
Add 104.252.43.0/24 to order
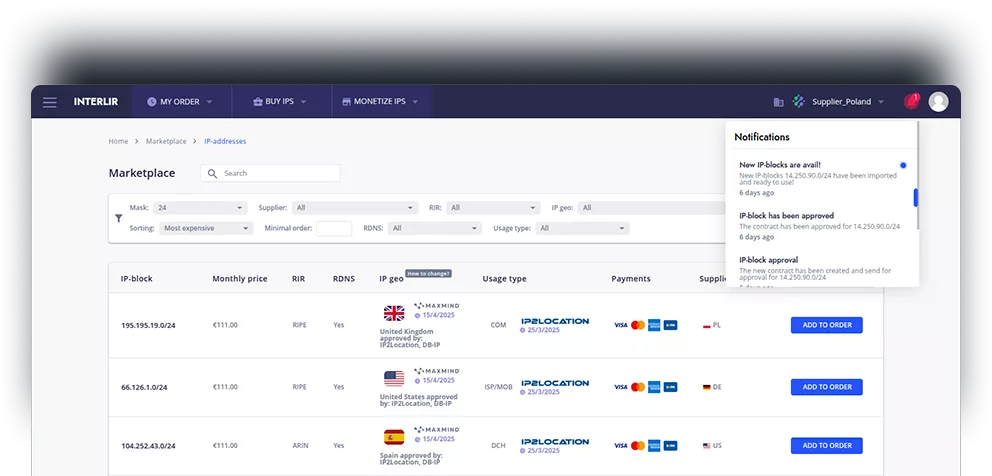pyautogui.click(x=827, y=446)
